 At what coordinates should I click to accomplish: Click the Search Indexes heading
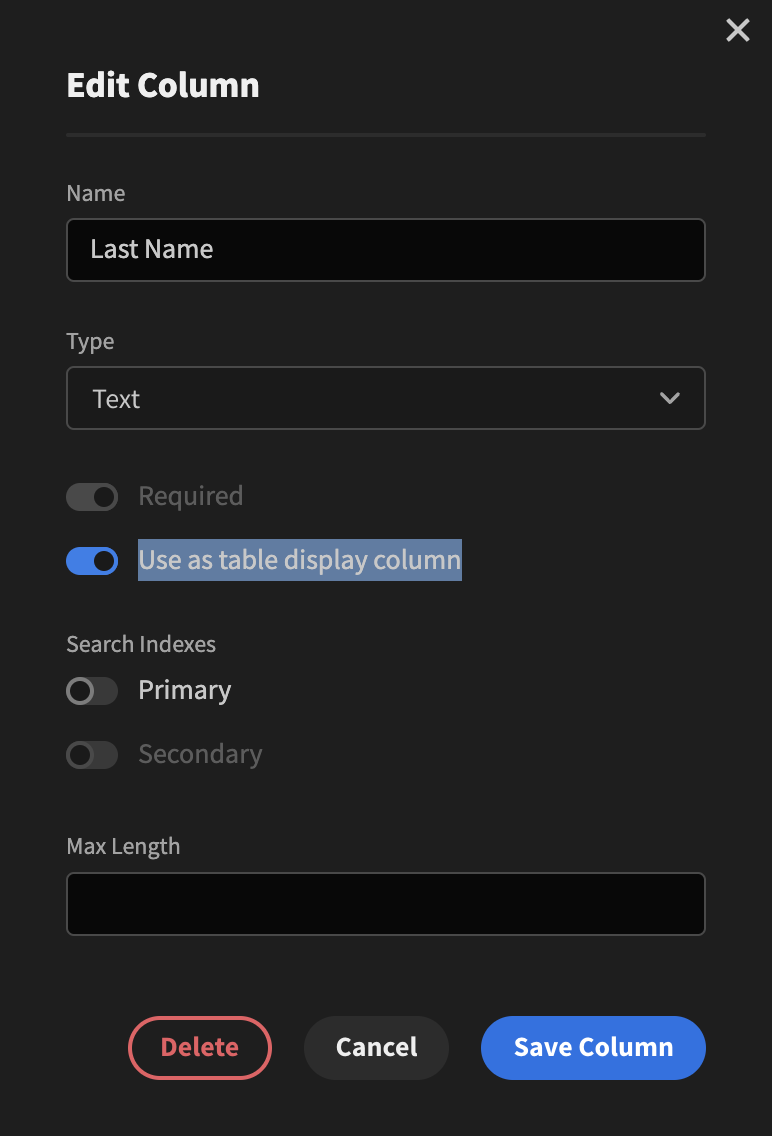click(x=141, y=644)
